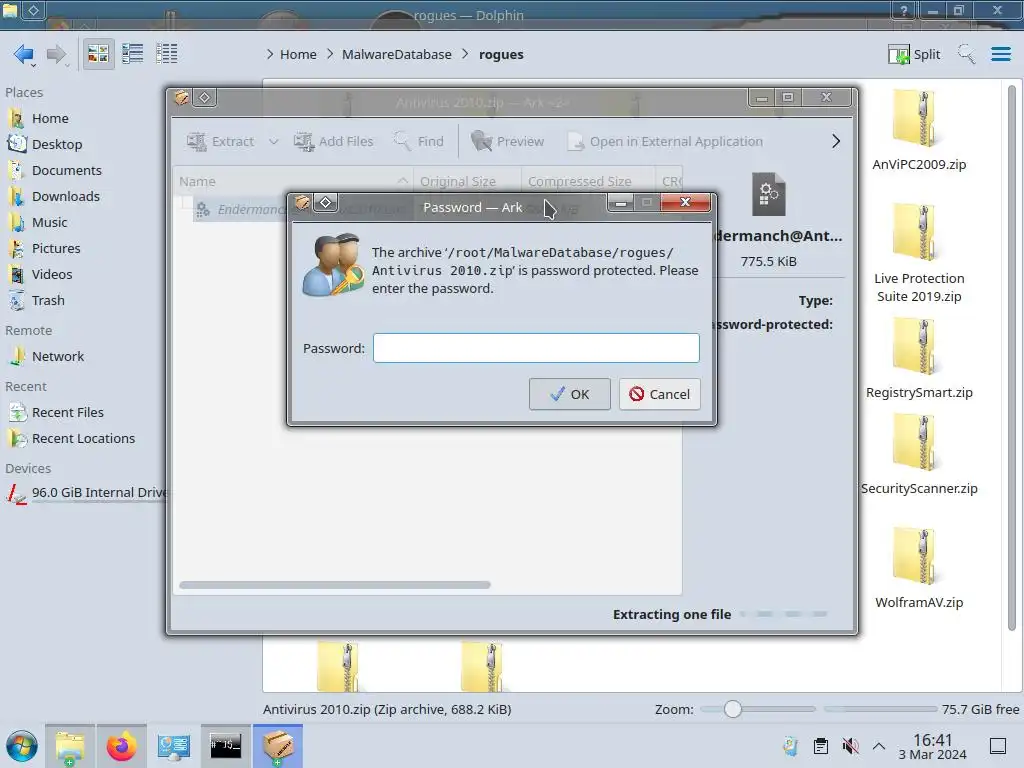
Task: Open Extract dropdown arrow in Ark
Action: tap(274, 141)
